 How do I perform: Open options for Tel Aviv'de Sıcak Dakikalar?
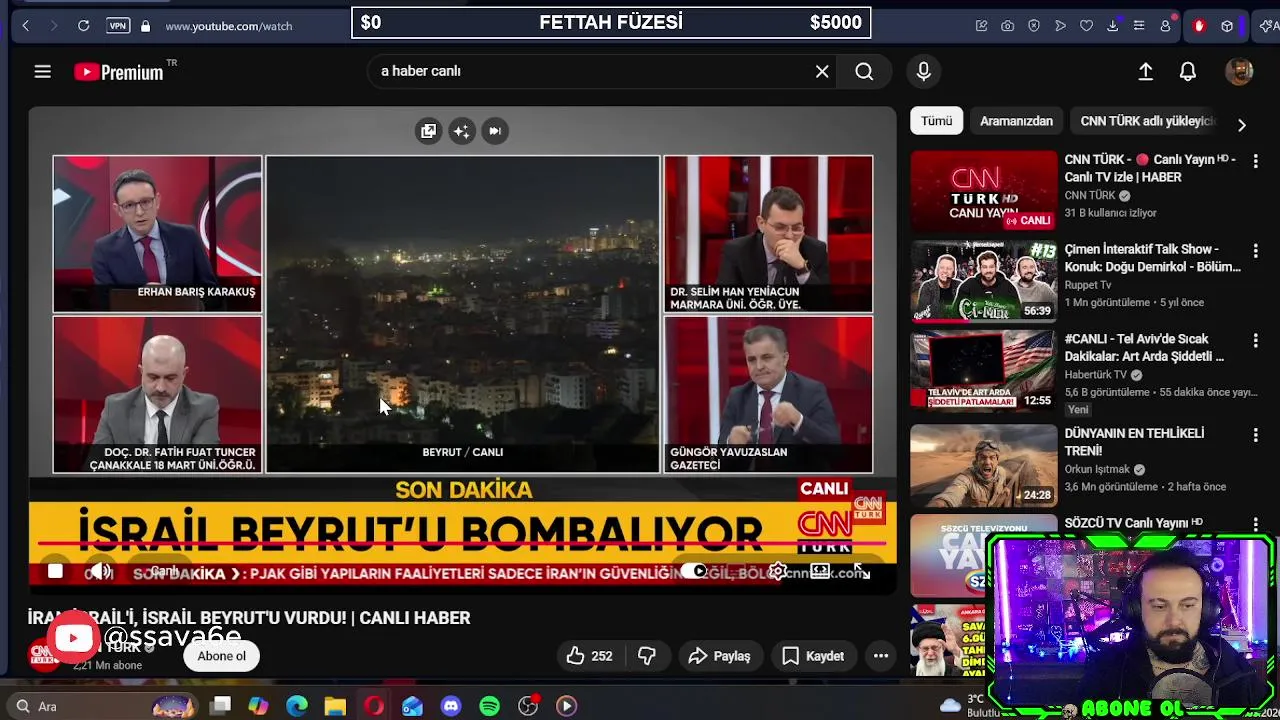[1256, 340]
